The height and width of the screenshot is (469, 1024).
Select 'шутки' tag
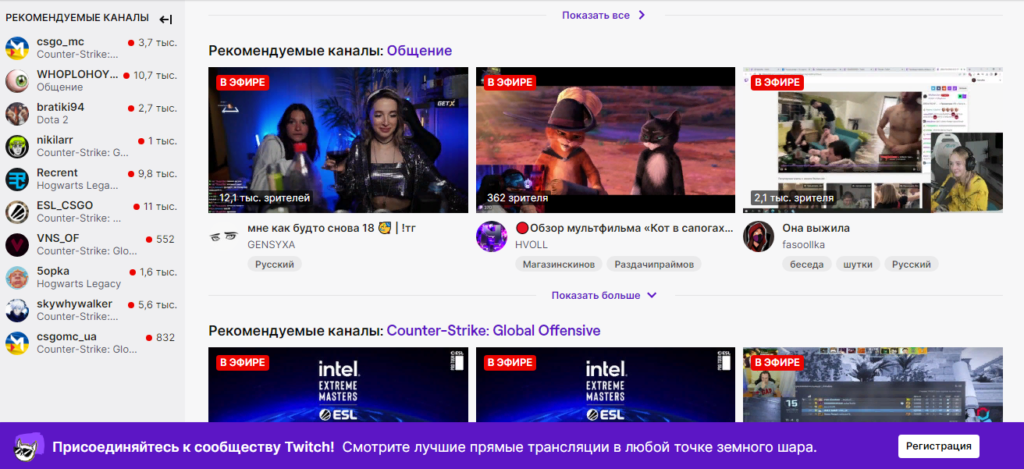click(858, 264)
